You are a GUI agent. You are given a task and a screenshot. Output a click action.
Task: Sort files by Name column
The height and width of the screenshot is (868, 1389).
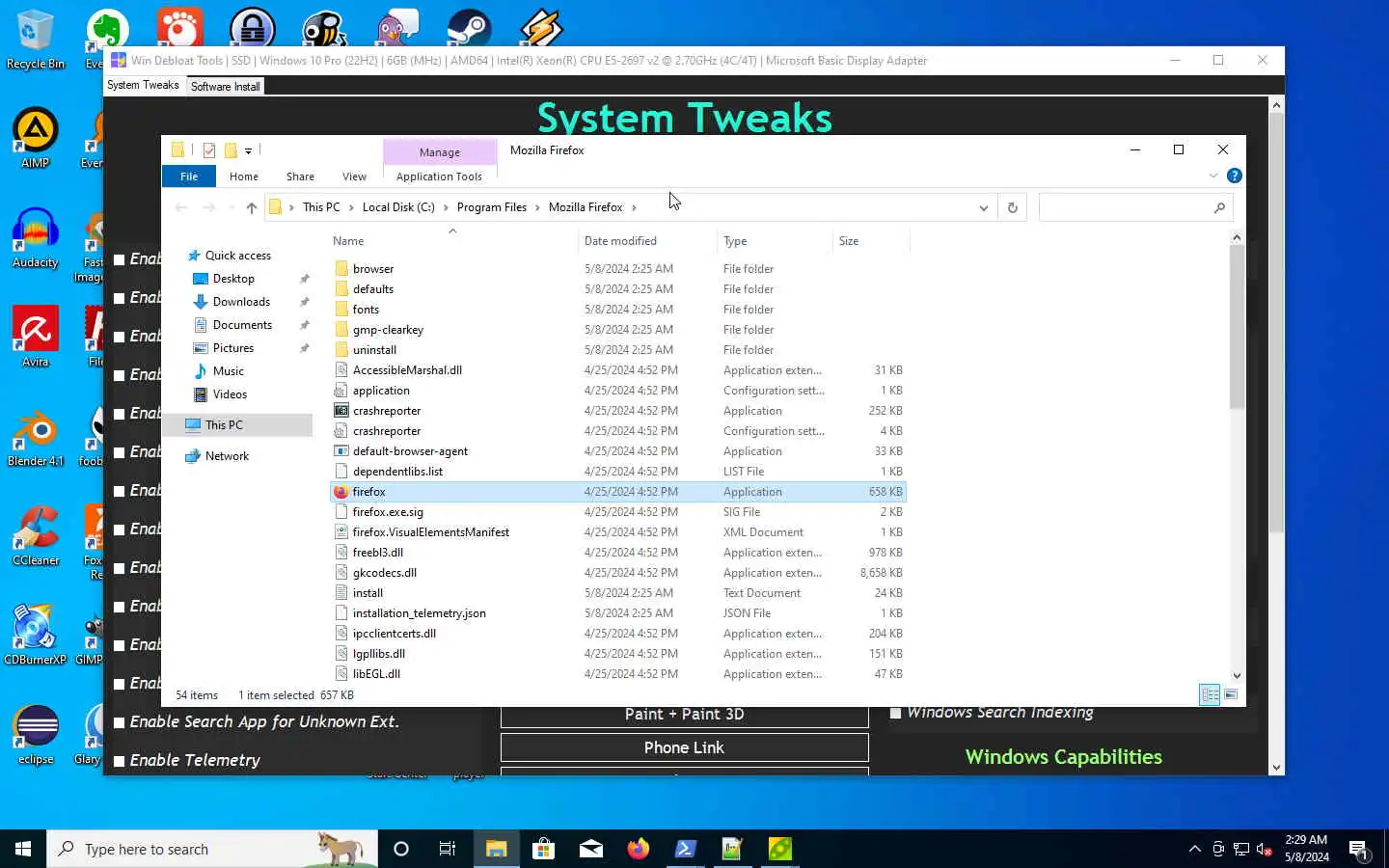point(452,241)
